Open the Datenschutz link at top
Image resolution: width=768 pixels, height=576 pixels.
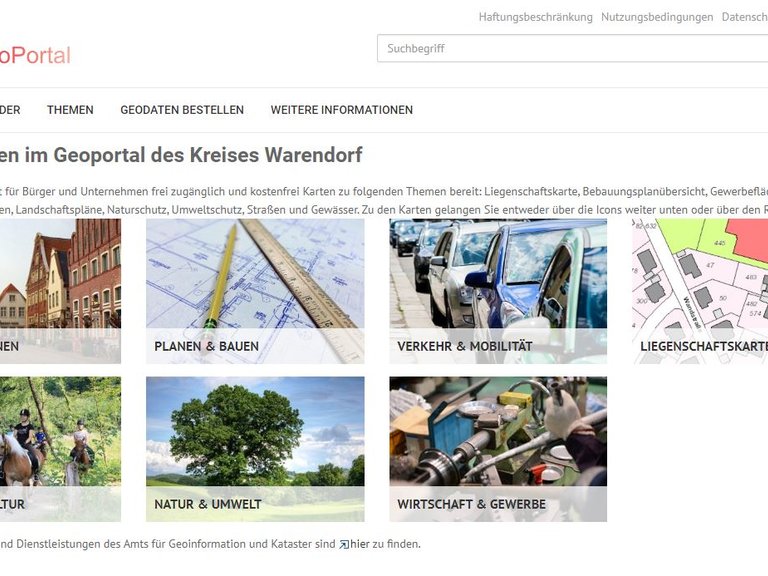click(x=744, y=17)
